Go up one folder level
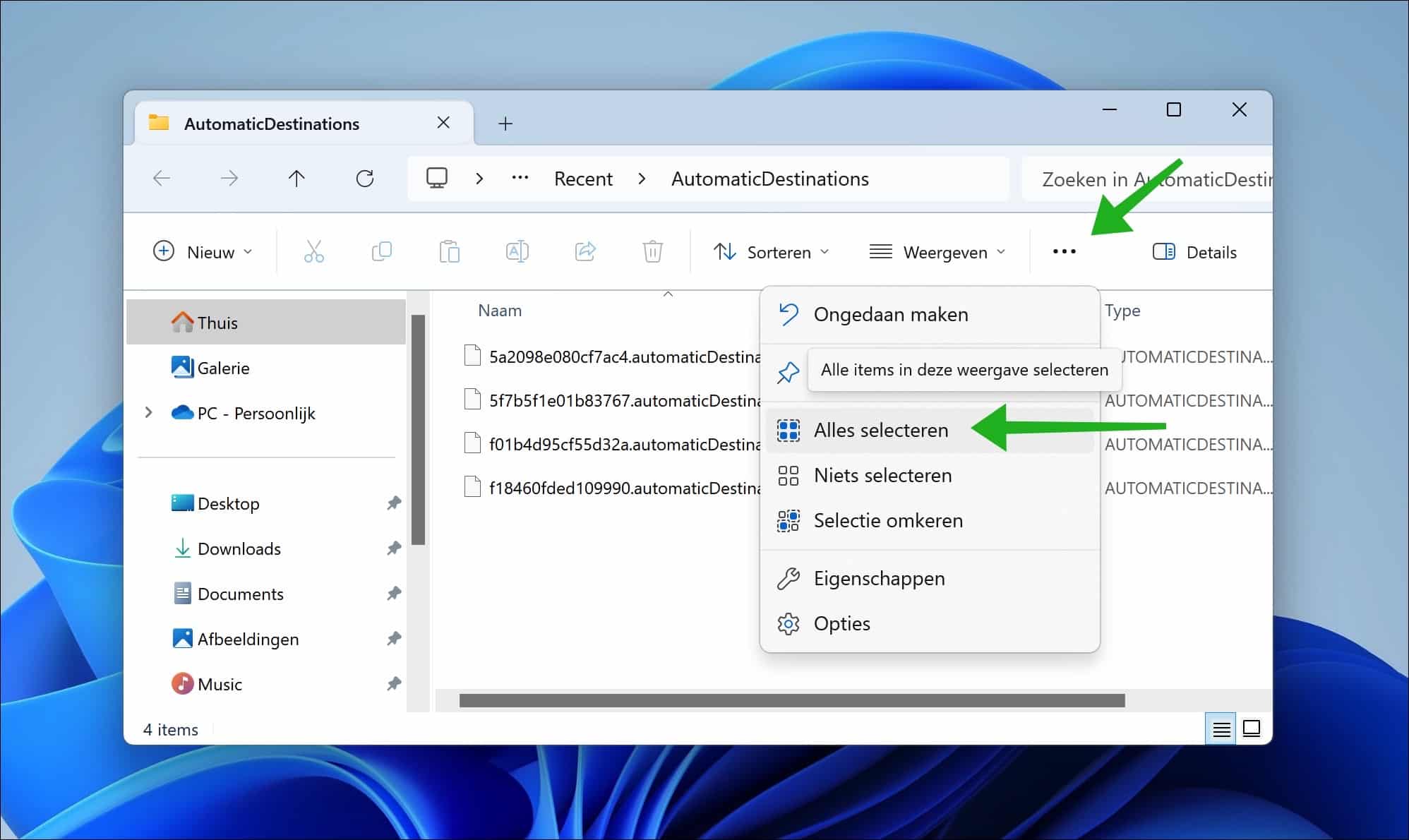 (296, 179)
